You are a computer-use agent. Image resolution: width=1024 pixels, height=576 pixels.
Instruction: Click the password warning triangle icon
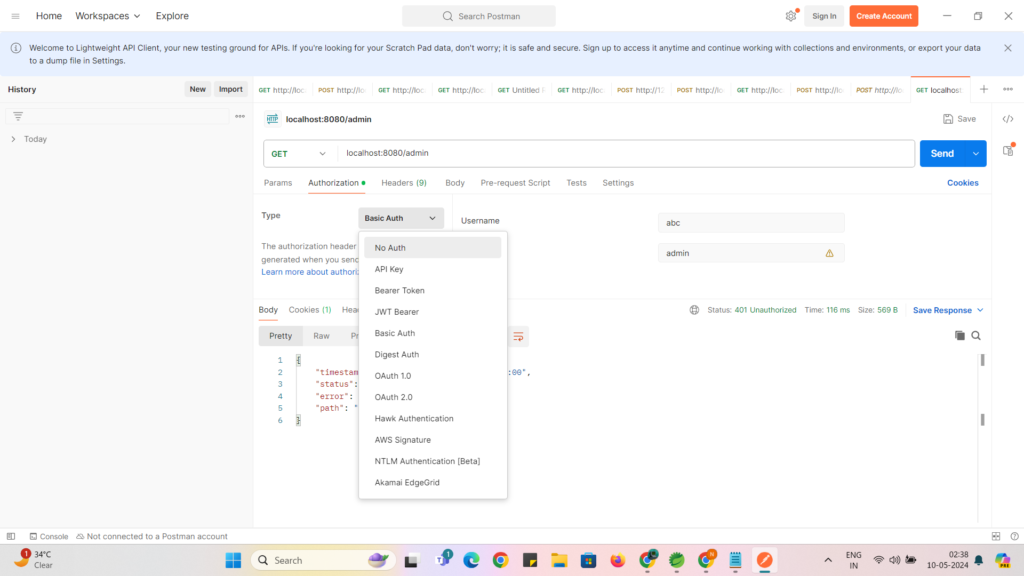point(829,253)
